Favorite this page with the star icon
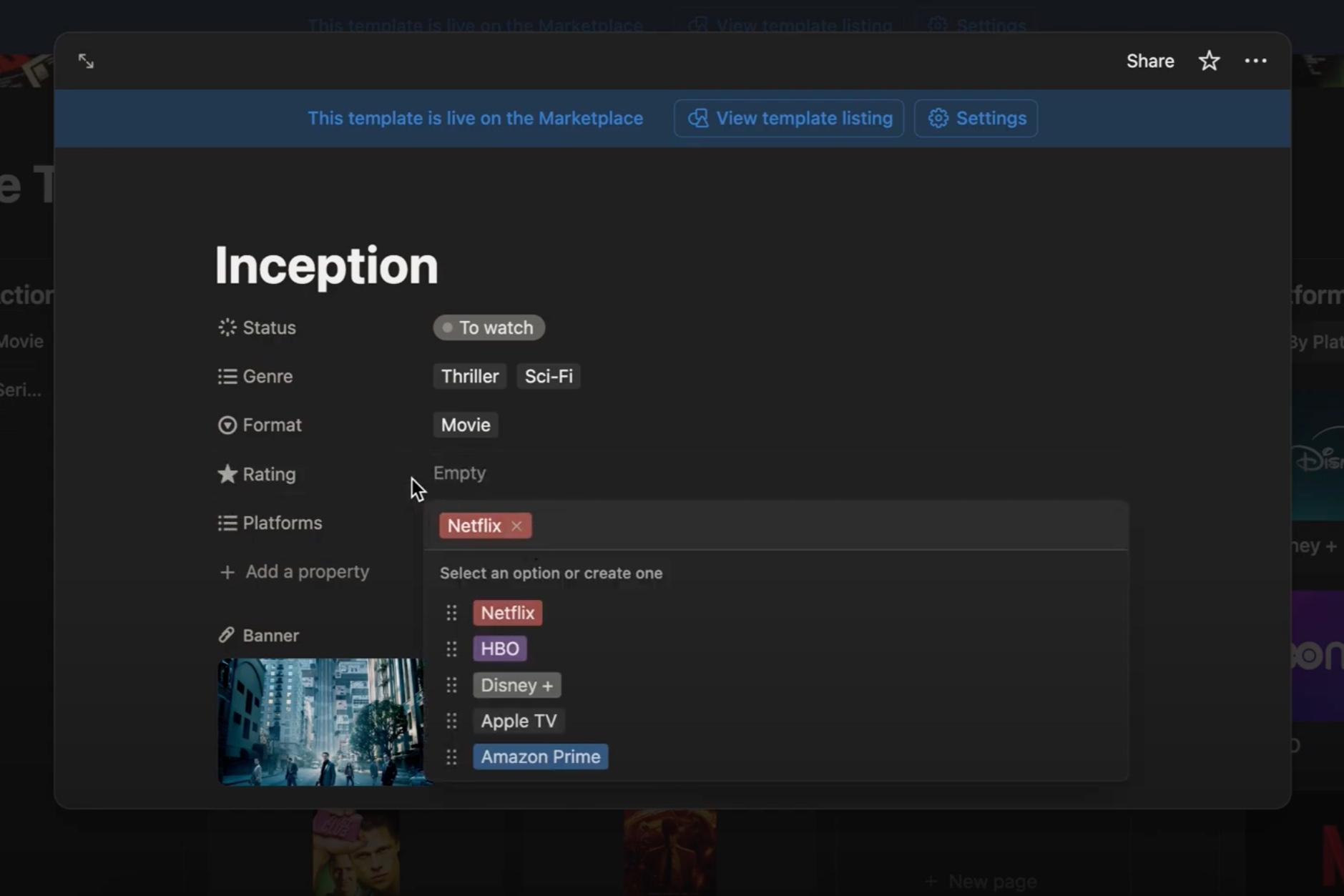 1209,61
